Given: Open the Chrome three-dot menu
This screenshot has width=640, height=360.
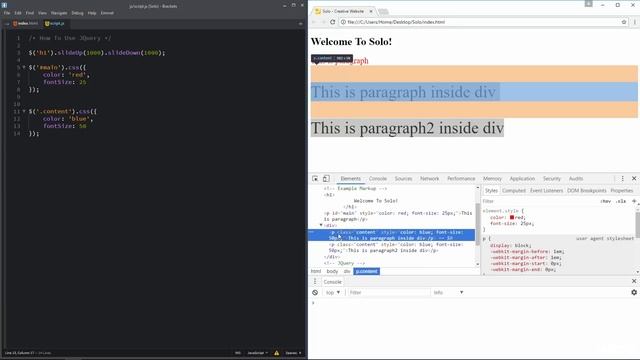Looking at the screenshot, I should tap(634, 22).
